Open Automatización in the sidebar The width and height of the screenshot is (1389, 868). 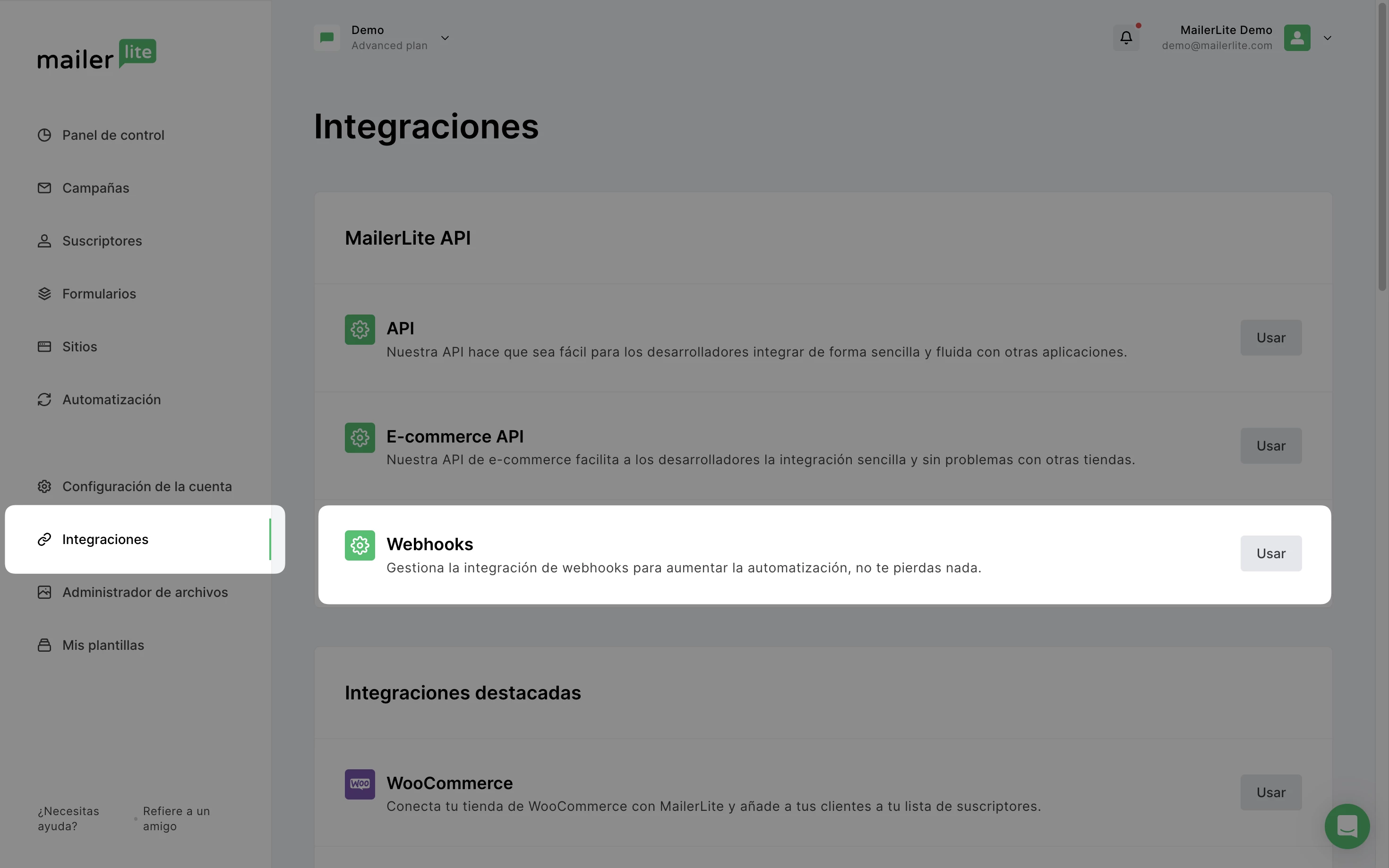click(111, 399)
